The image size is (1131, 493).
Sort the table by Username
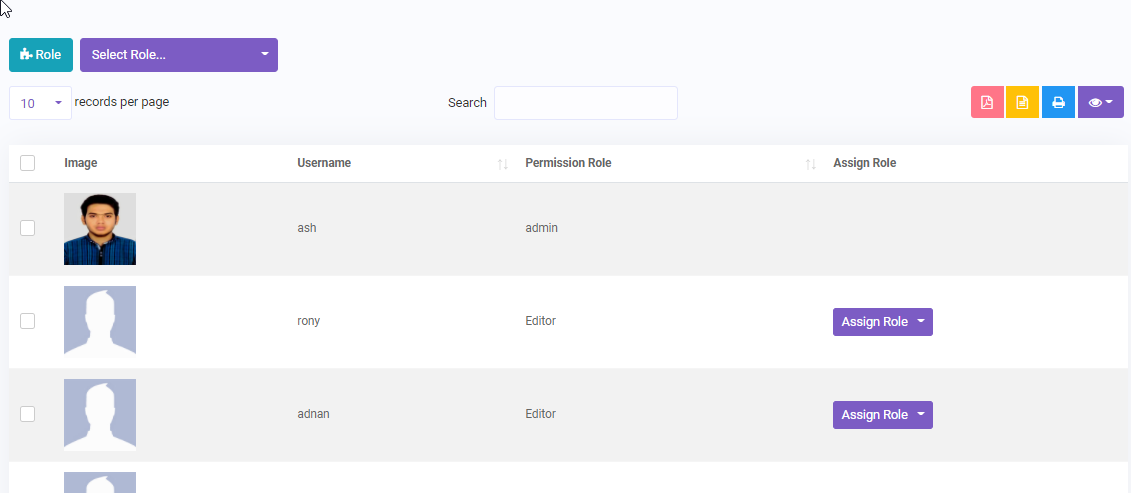pyautogui.click(x=324, y=163)
